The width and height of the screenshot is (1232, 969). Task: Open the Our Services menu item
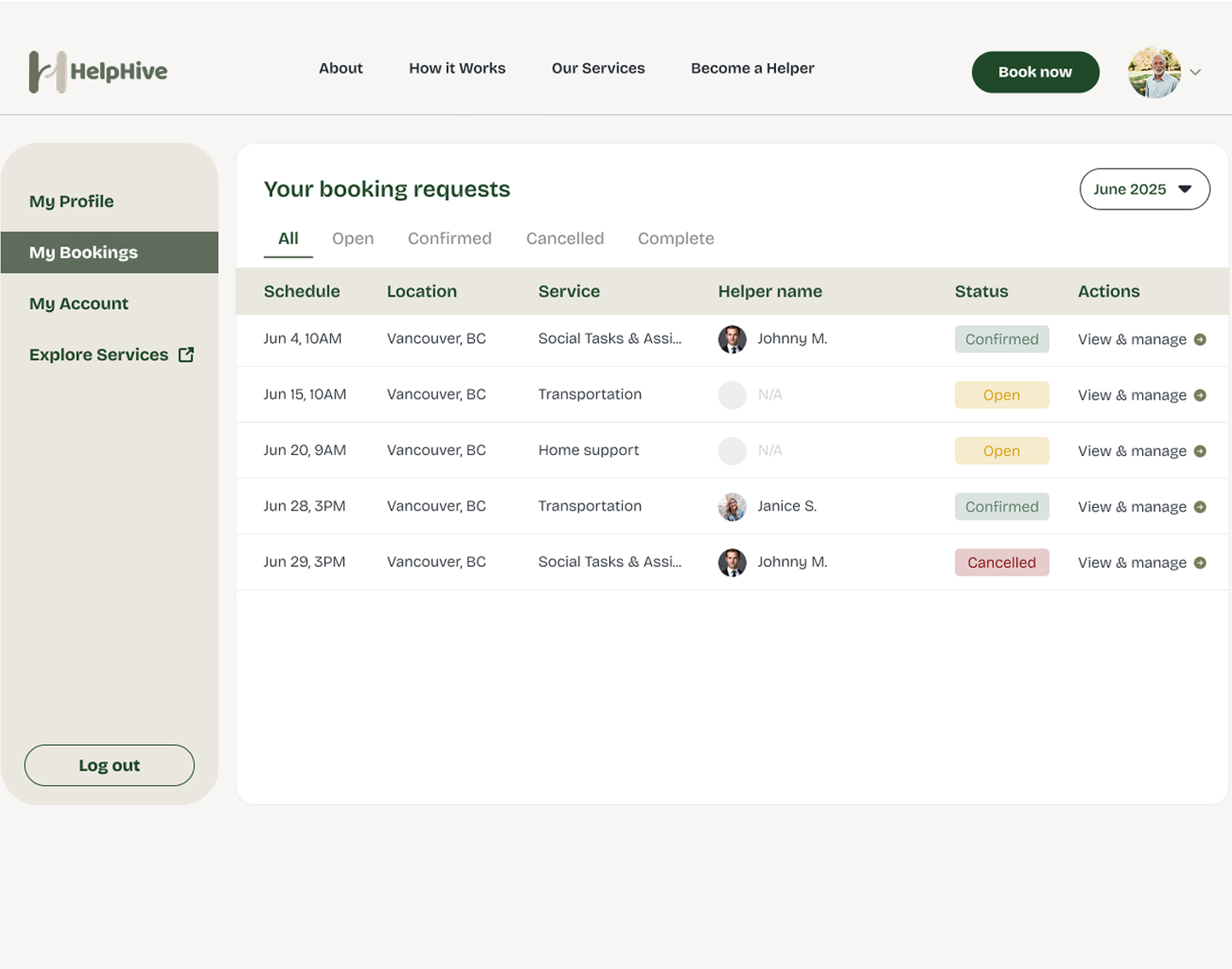598,68
